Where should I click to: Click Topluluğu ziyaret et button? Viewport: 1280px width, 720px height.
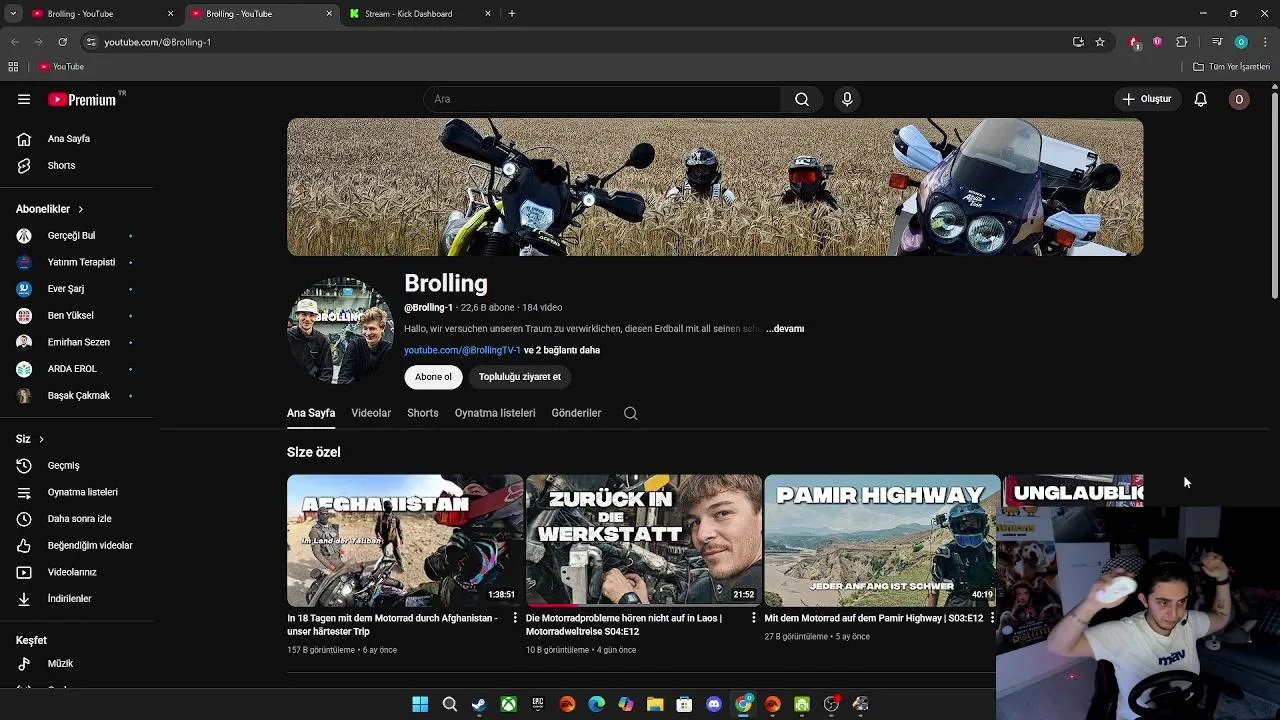(x=519, y=377)
